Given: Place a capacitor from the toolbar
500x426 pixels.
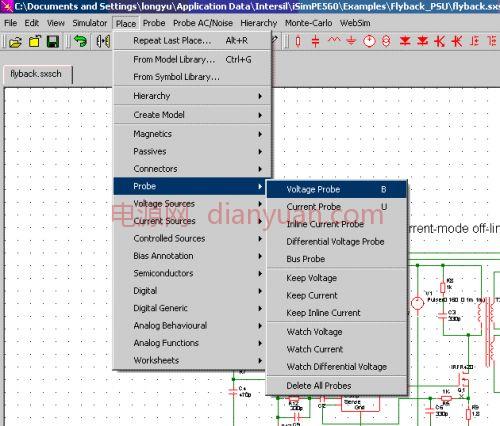Looking at the screenshot, I should pos(315,41).
